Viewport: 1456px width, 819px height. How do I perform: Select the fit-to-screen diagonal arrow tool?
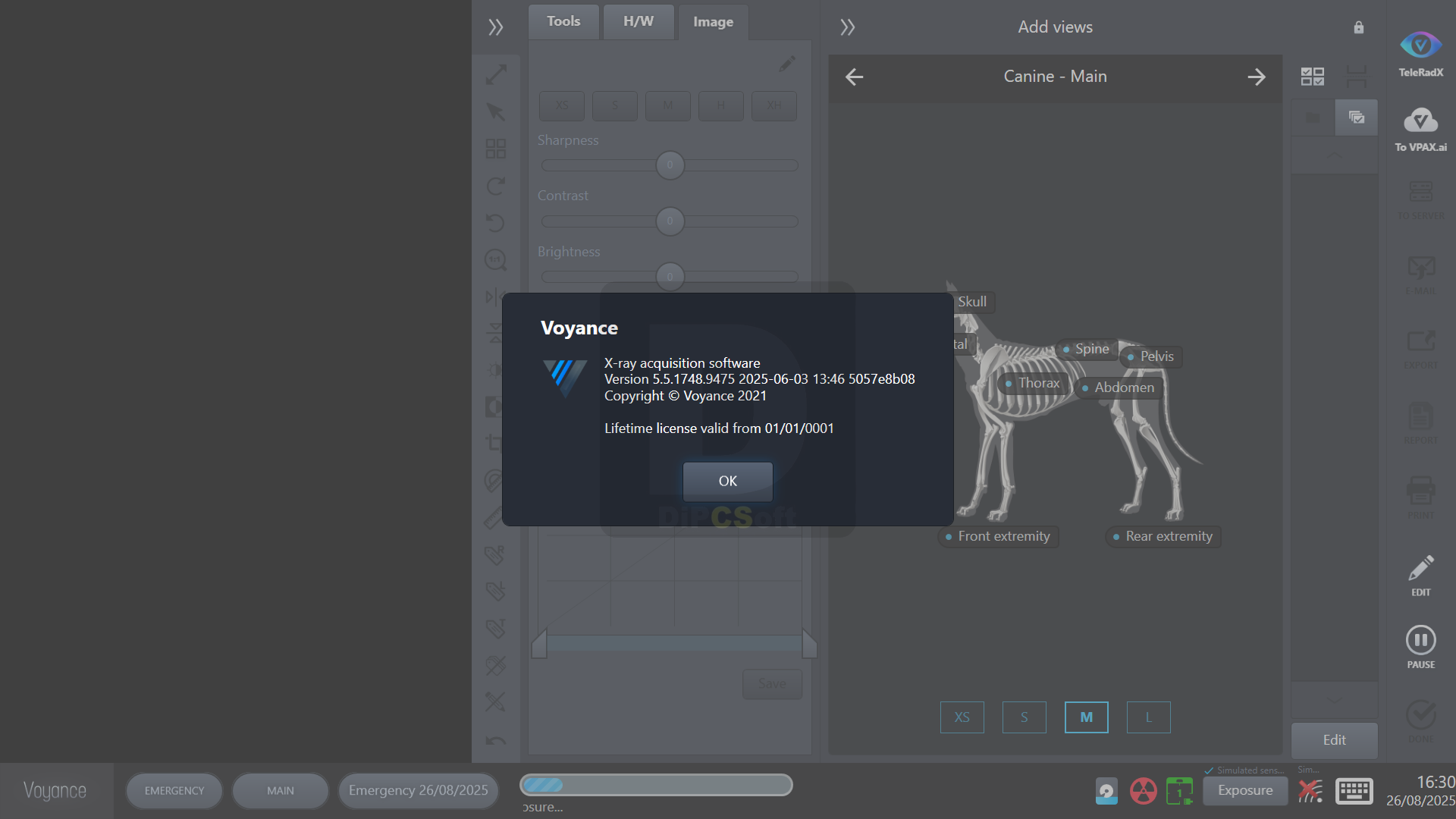(x=496, y=75)
